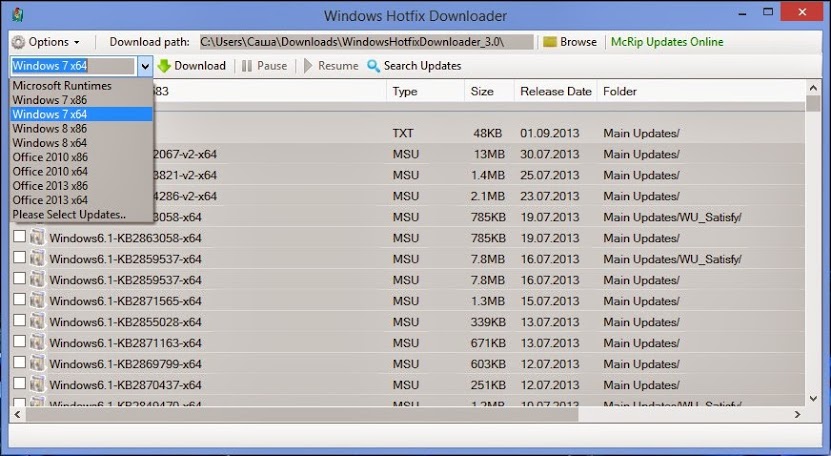831x456 pixels.
Task: Click the Resume button label
Action: coord(338,66)
